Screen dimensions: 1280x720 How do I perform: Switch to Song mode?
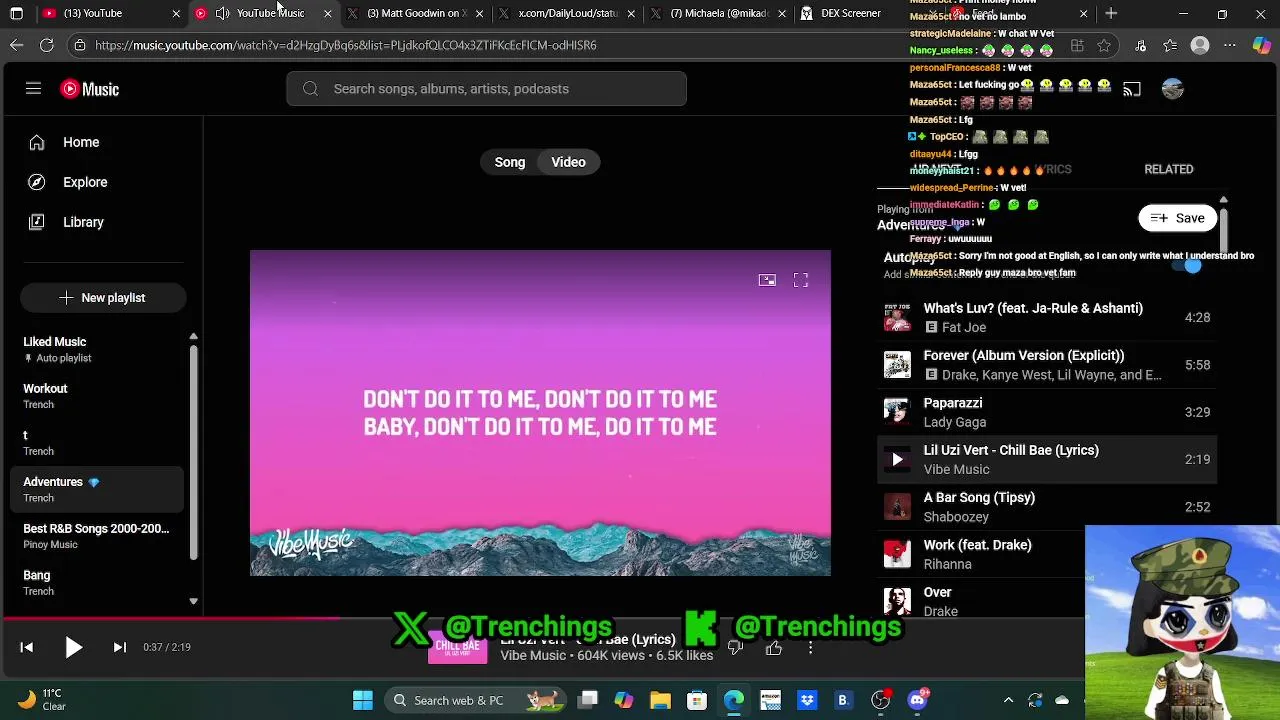click(510, 162)
